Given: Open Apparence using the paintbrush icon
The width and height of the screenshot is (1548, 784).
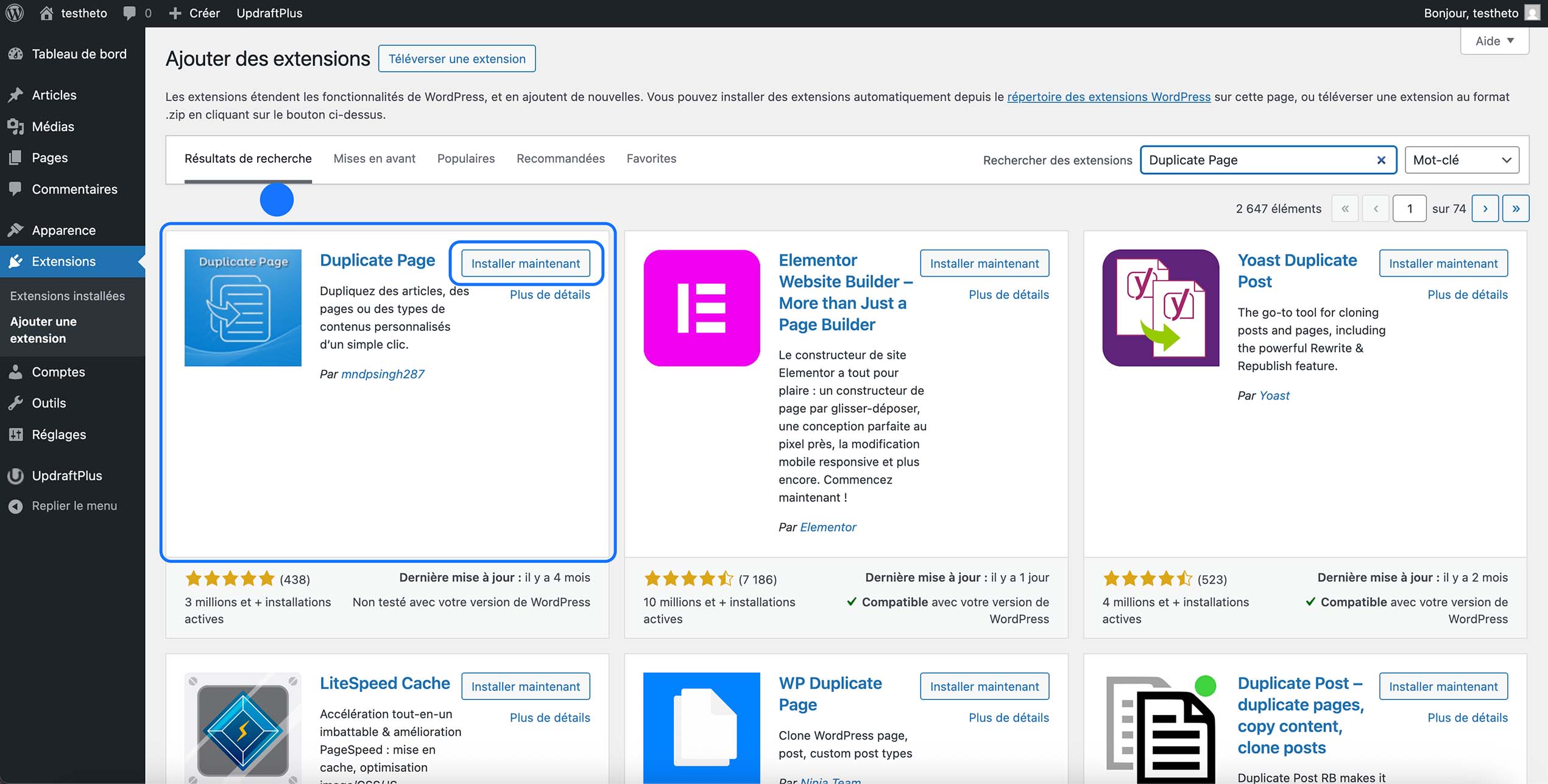Looking at the screenshot, I should pyautogui.click(x=16, y=230).
